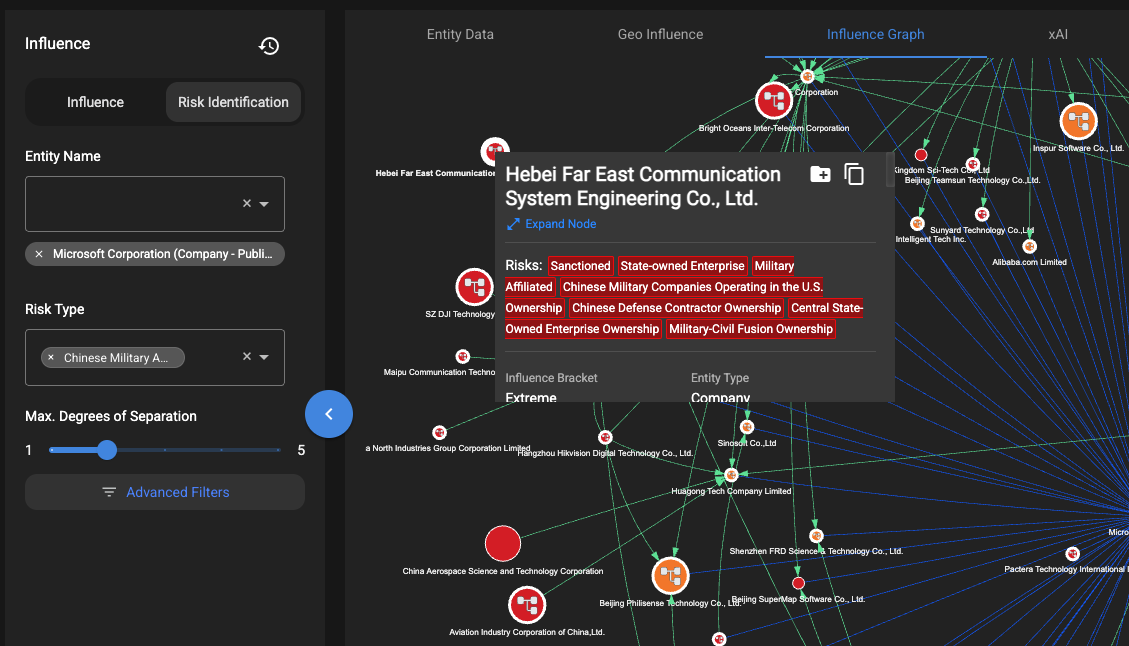The image size is (1129, 646).
Task: Select the Hangzhou Hikvision Digital Technology node
Action: pyautogui.click(x=605, y=437)
